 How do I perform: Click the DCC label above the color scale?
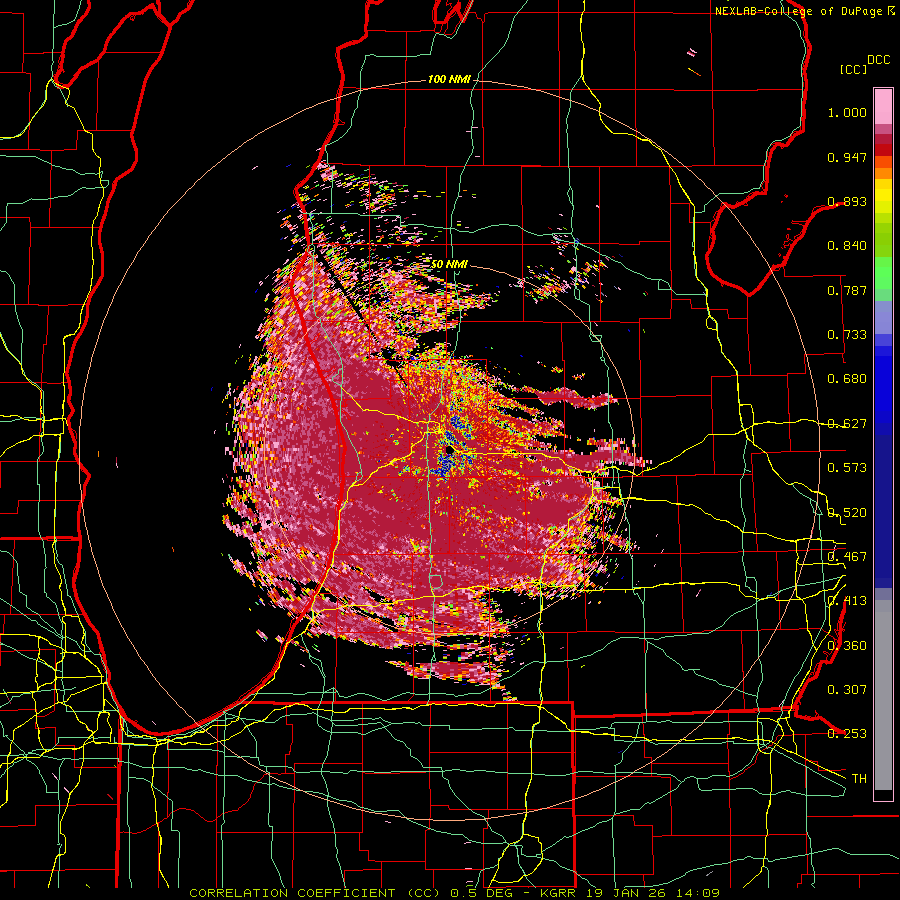pyautogui.click(x=878, y=60)
